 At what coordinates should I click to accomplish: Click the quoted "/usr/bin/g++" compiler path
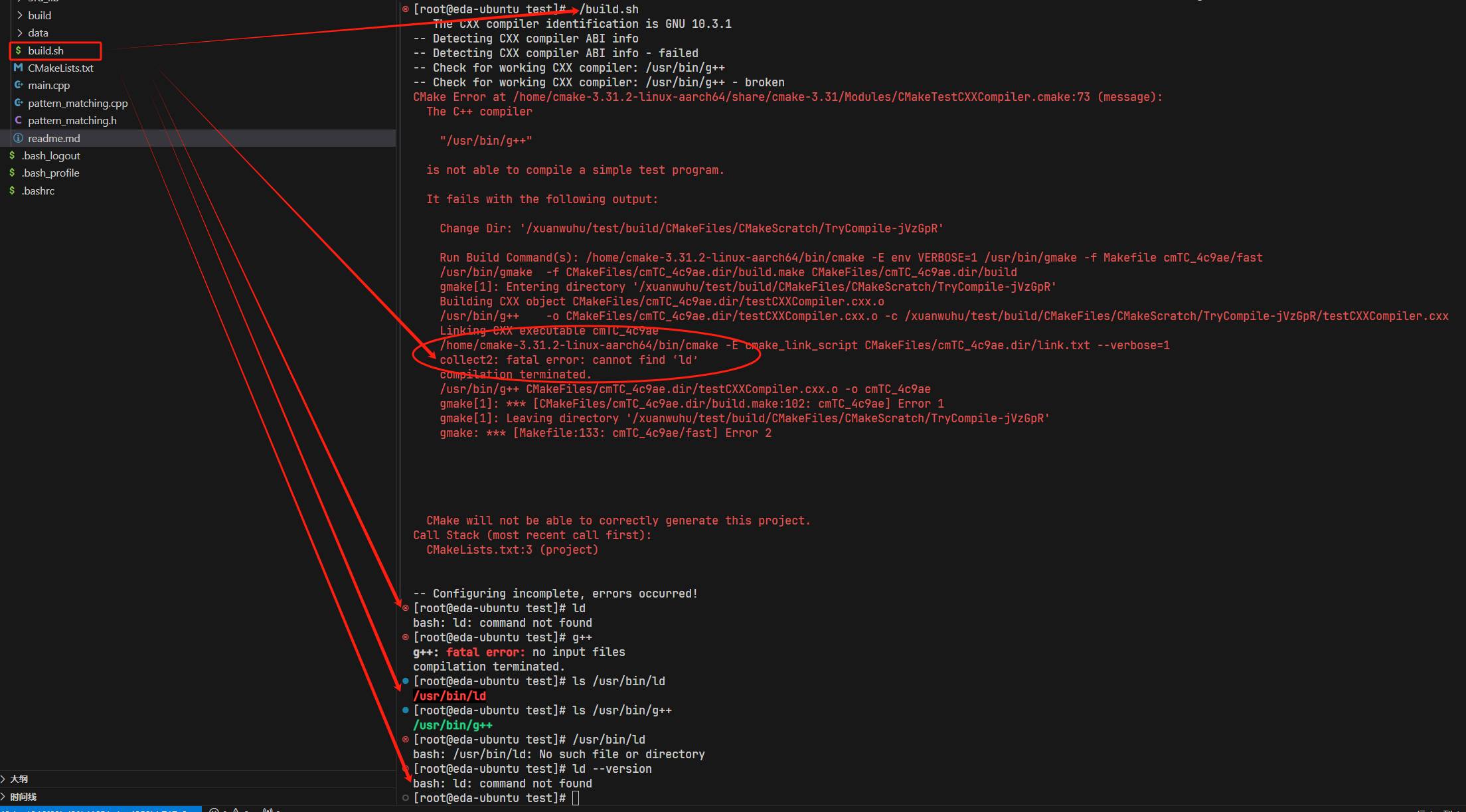point(486,141)
